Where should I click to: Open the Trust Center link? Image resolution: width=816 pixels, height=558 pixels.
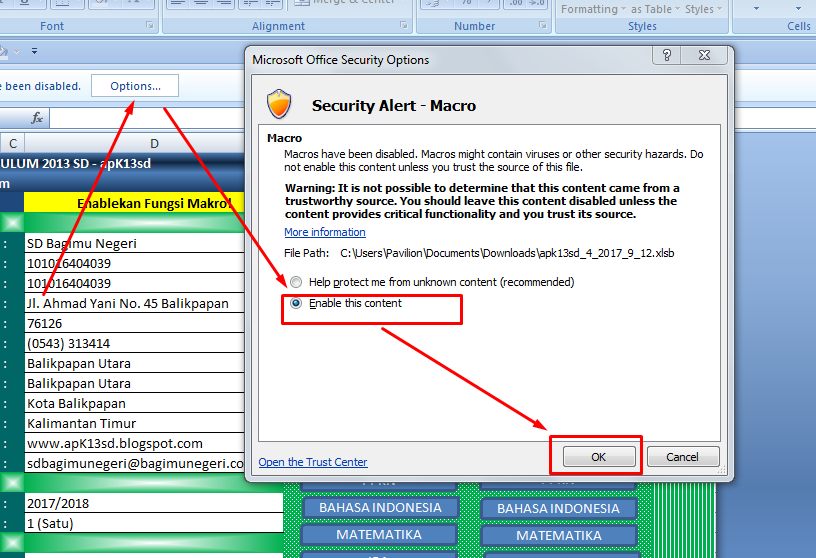click(313, 462)
